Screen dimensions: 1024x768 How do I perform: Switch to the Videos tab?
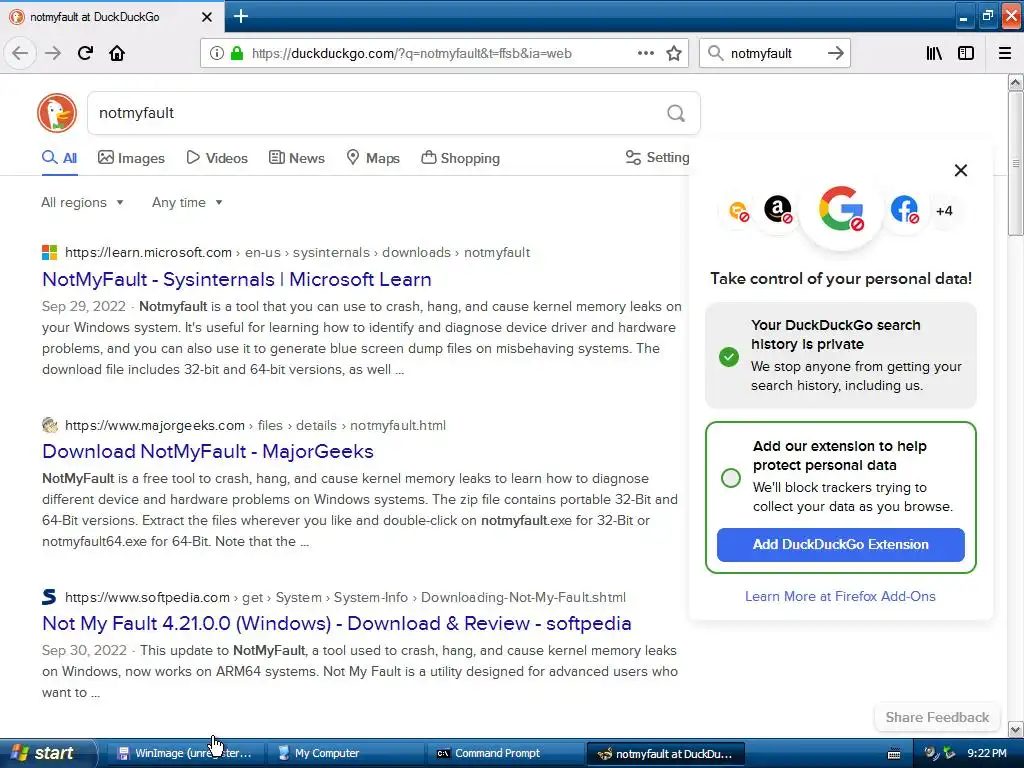click(x=217, y=158)
